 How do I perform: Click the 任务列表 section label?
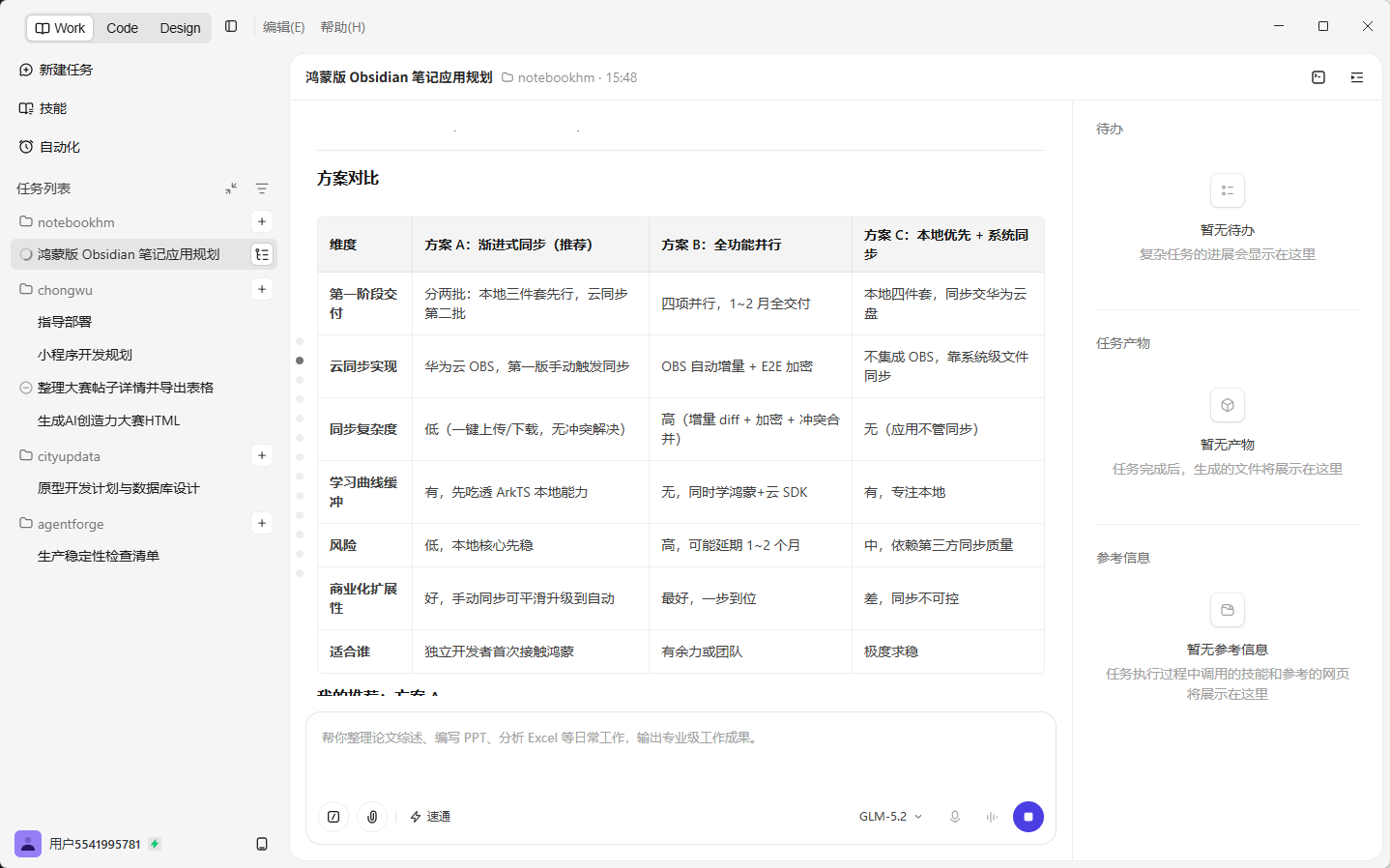click(43, 188)
